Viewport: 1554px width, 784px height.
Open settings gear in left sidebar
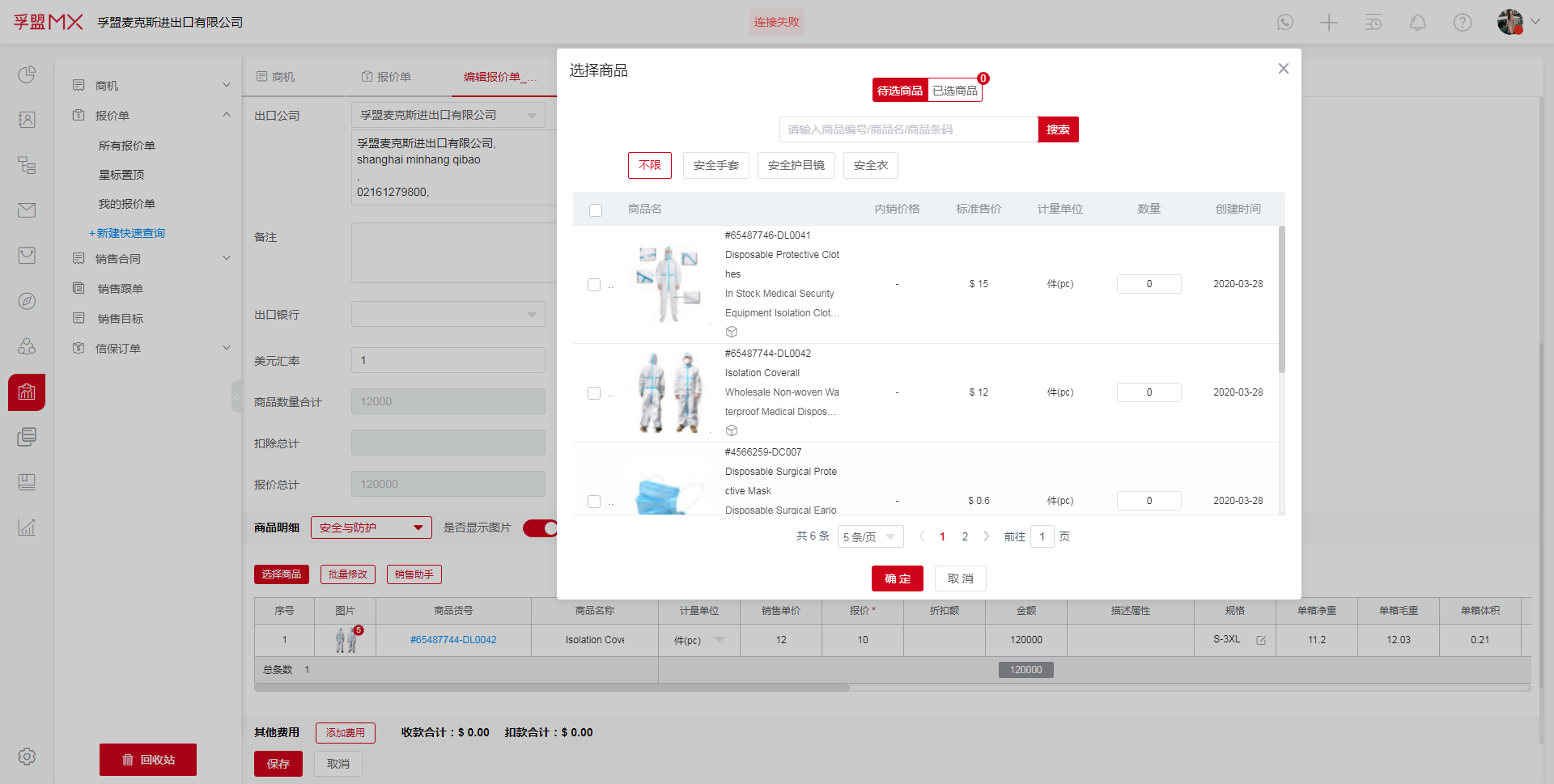coord(27,756)
